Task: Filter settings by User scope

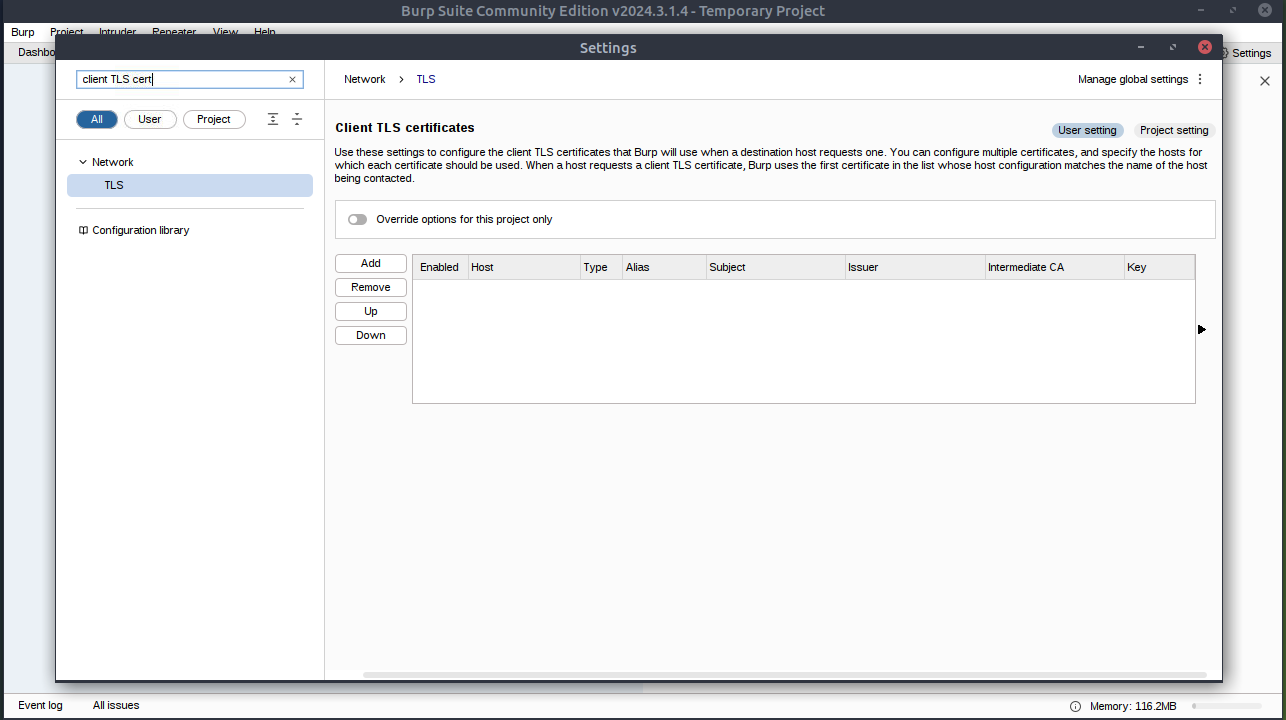Action: coord(150,119)
